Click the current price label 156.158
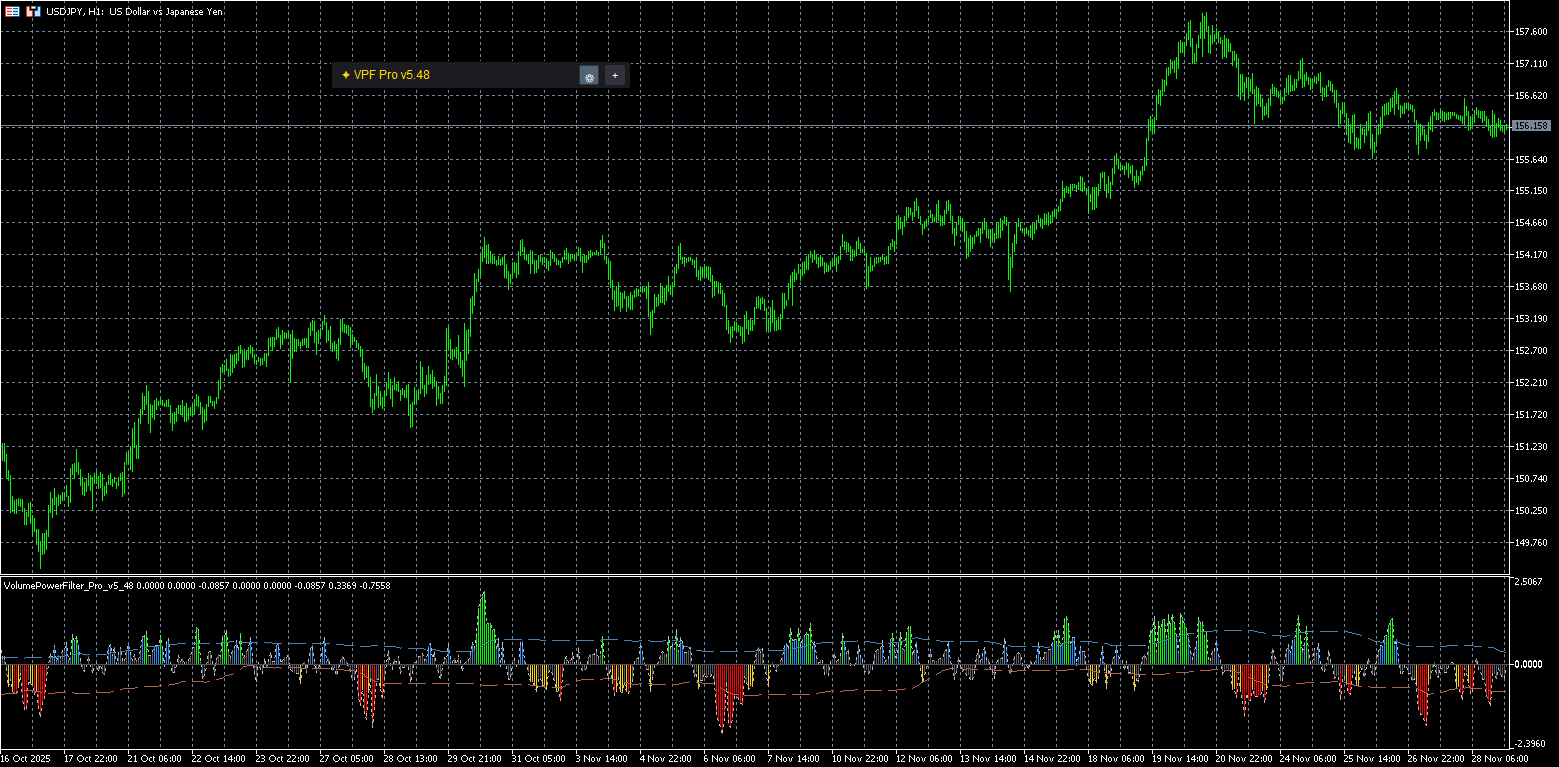The height and width of the screenshot is (767, 1559). tap(1531, 126)
